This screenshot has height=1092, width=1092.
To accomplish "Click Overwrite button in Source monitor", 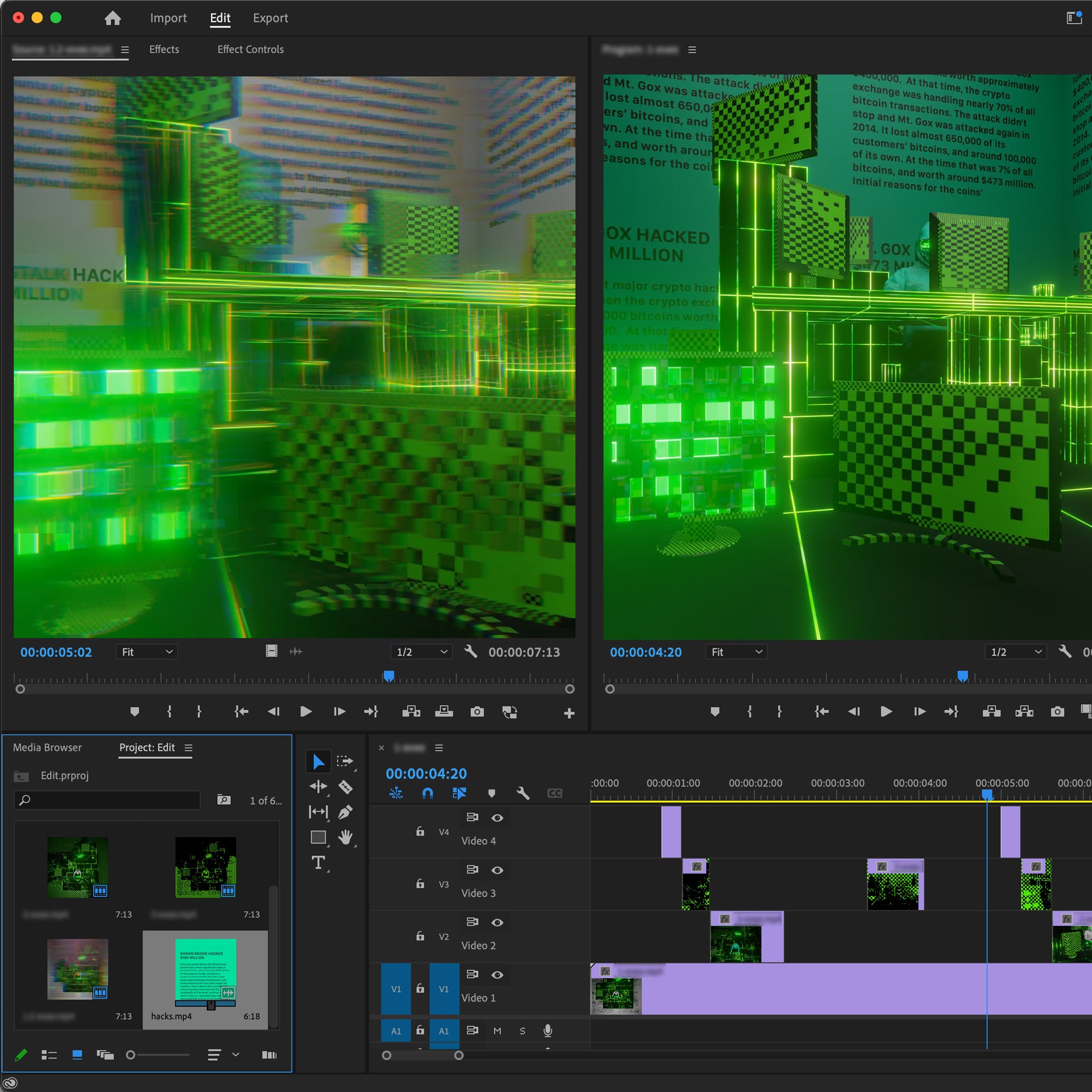I will click(444, 712).
